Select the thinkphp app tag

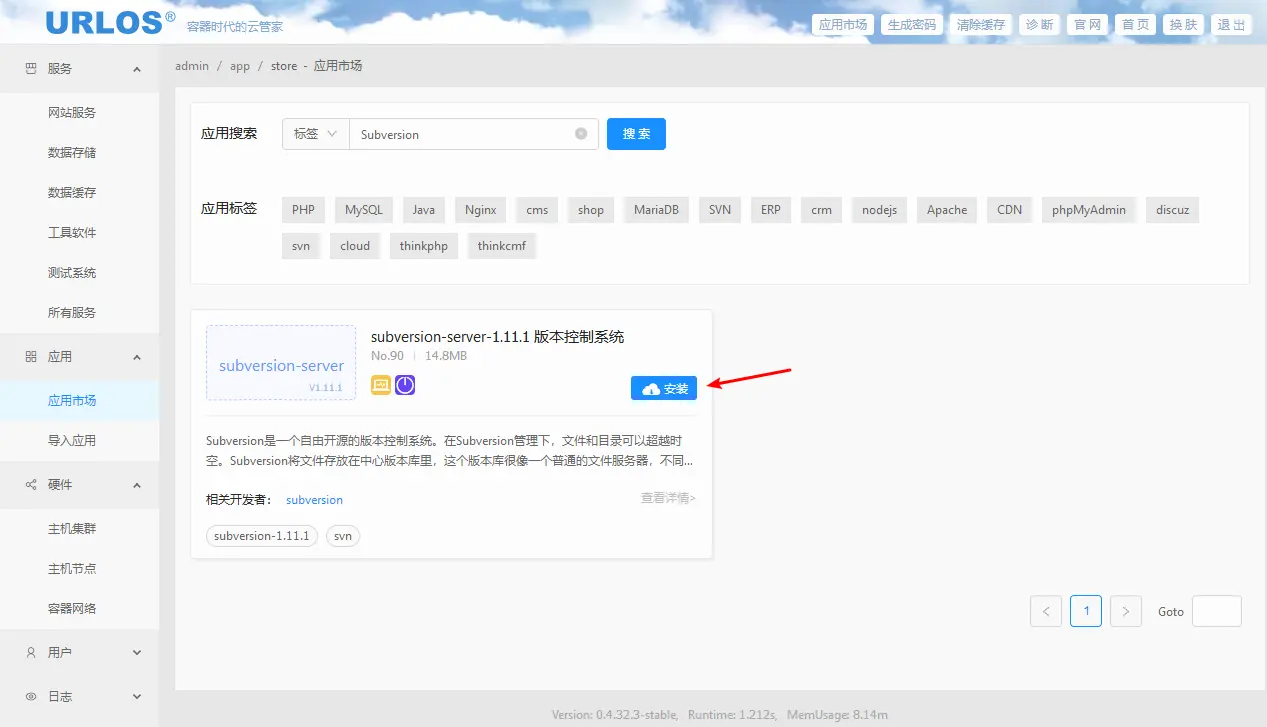(424, 246)
